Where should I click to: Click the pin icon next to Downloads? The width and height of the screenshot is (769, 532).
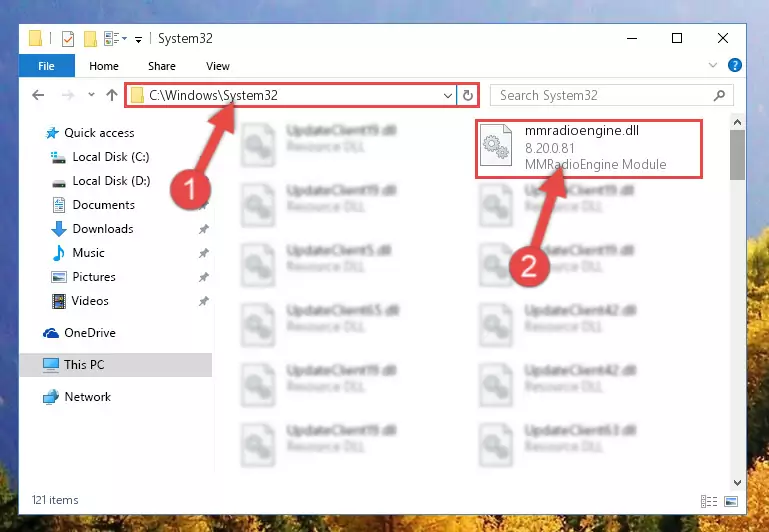204,229
